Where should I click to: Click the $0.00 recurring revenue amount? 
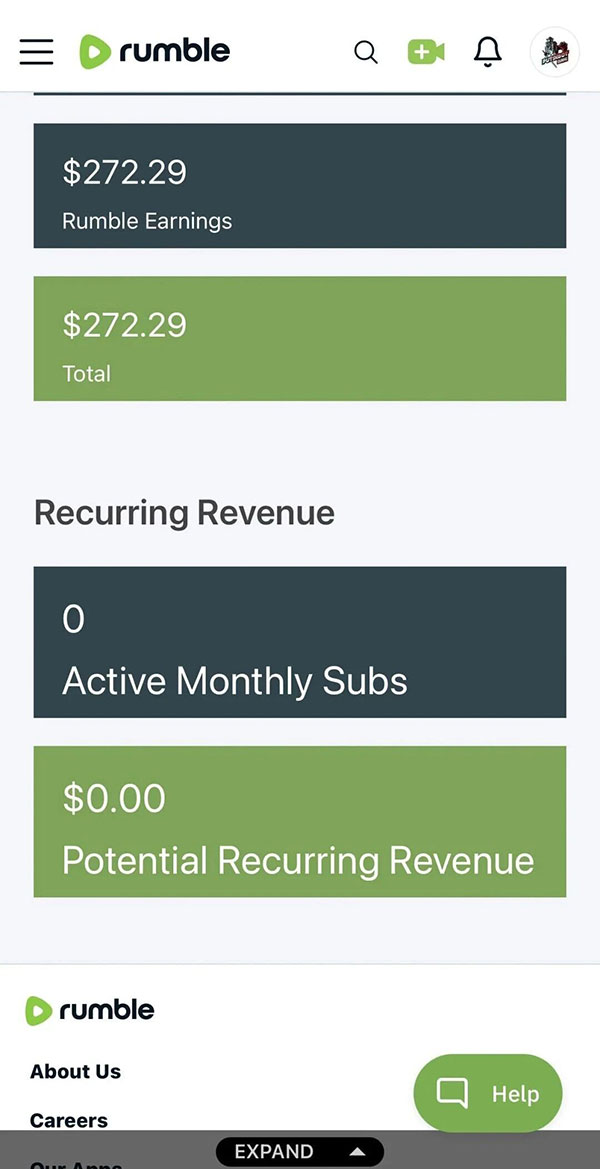click(114, 798)
